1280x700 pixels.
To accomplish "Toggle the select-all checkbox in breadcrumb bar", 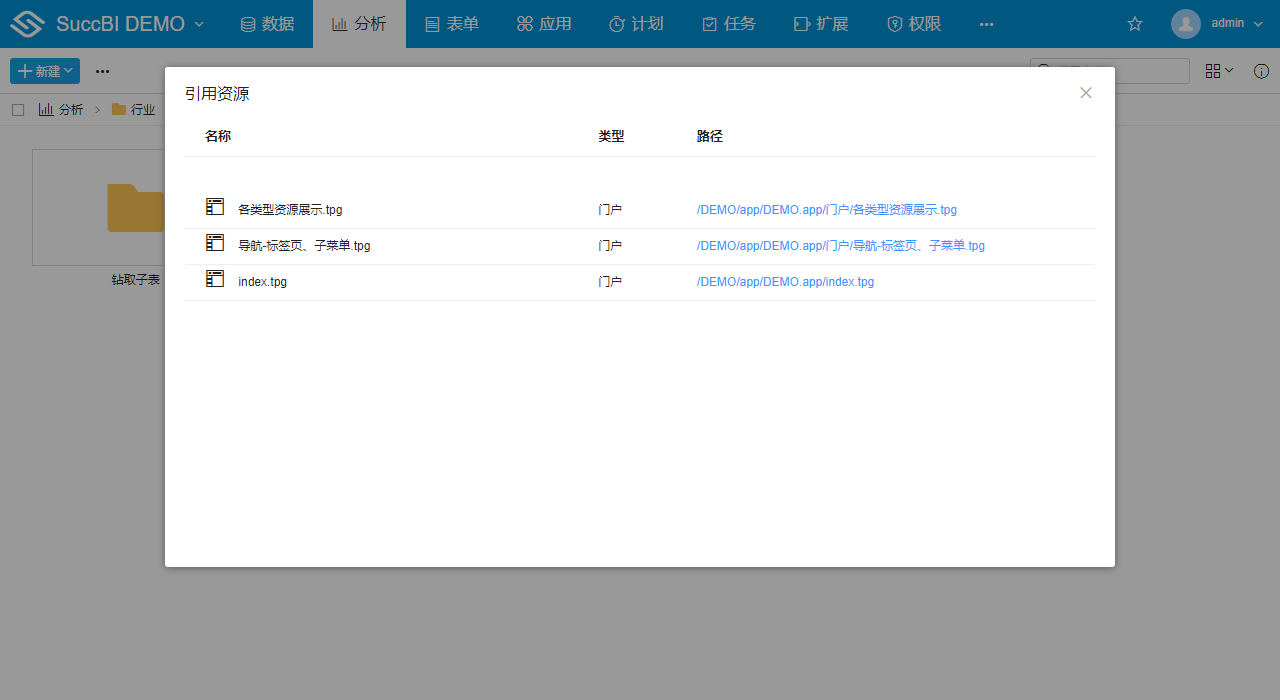I will pos(18,110).
